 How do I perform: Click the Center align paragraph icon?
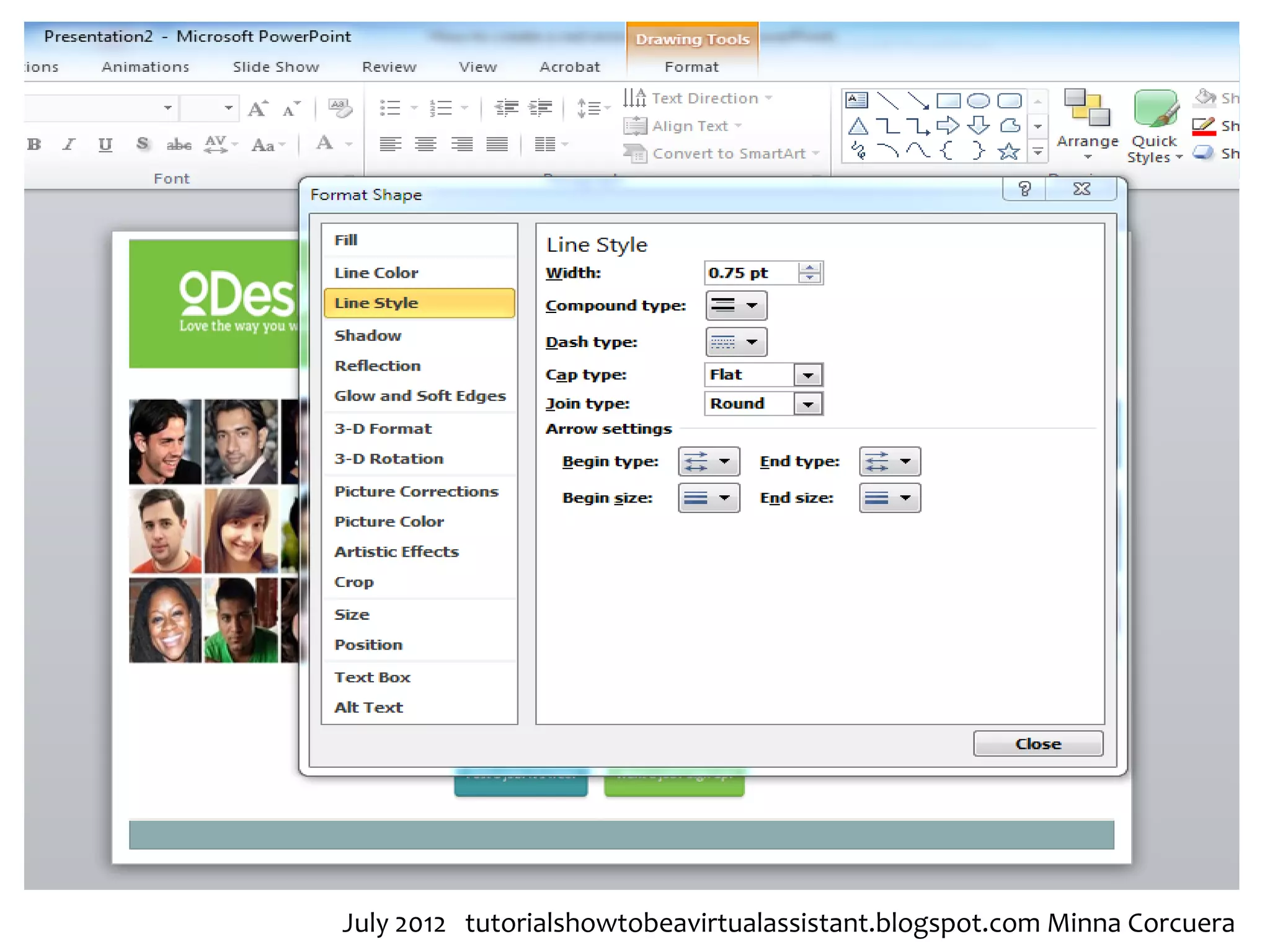[x=425, y=144]
